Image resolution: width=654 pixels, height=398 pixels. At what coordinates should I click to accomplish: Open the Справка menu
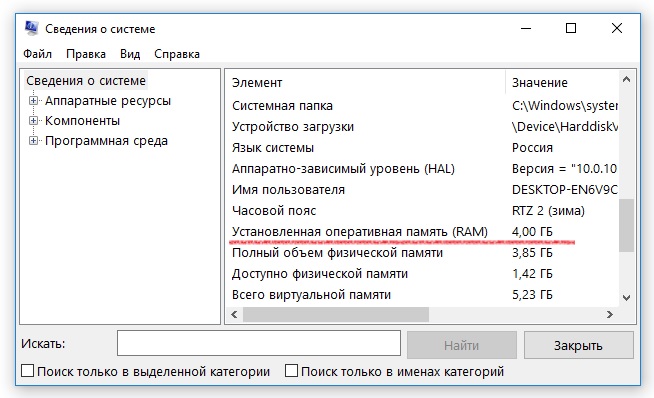tap(177, 54)
